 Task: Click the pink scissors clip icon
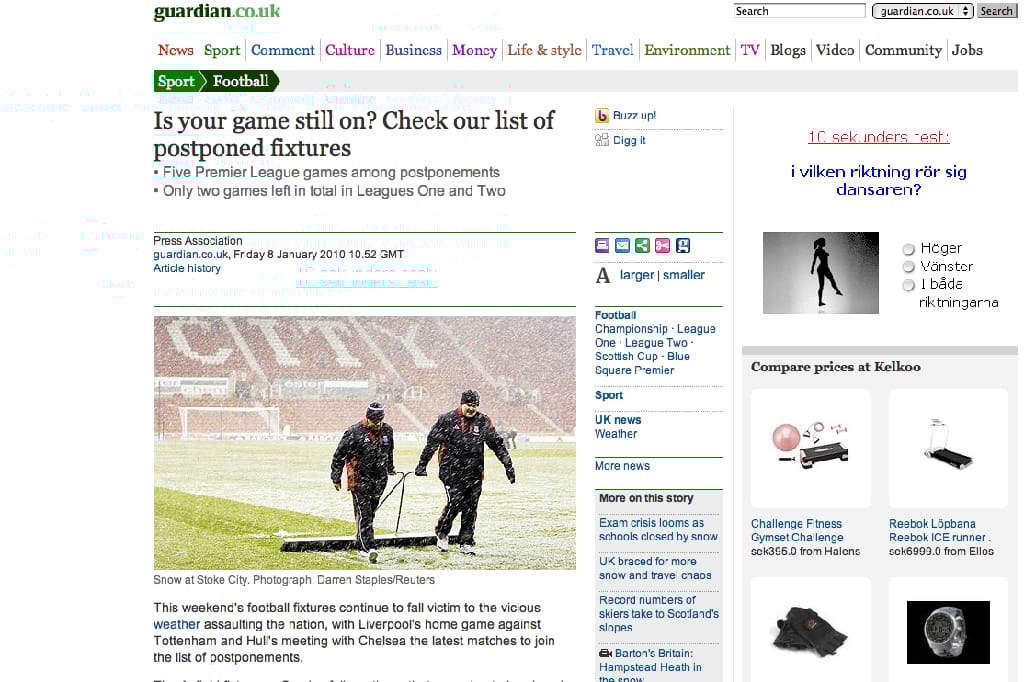tap(662, 246)
